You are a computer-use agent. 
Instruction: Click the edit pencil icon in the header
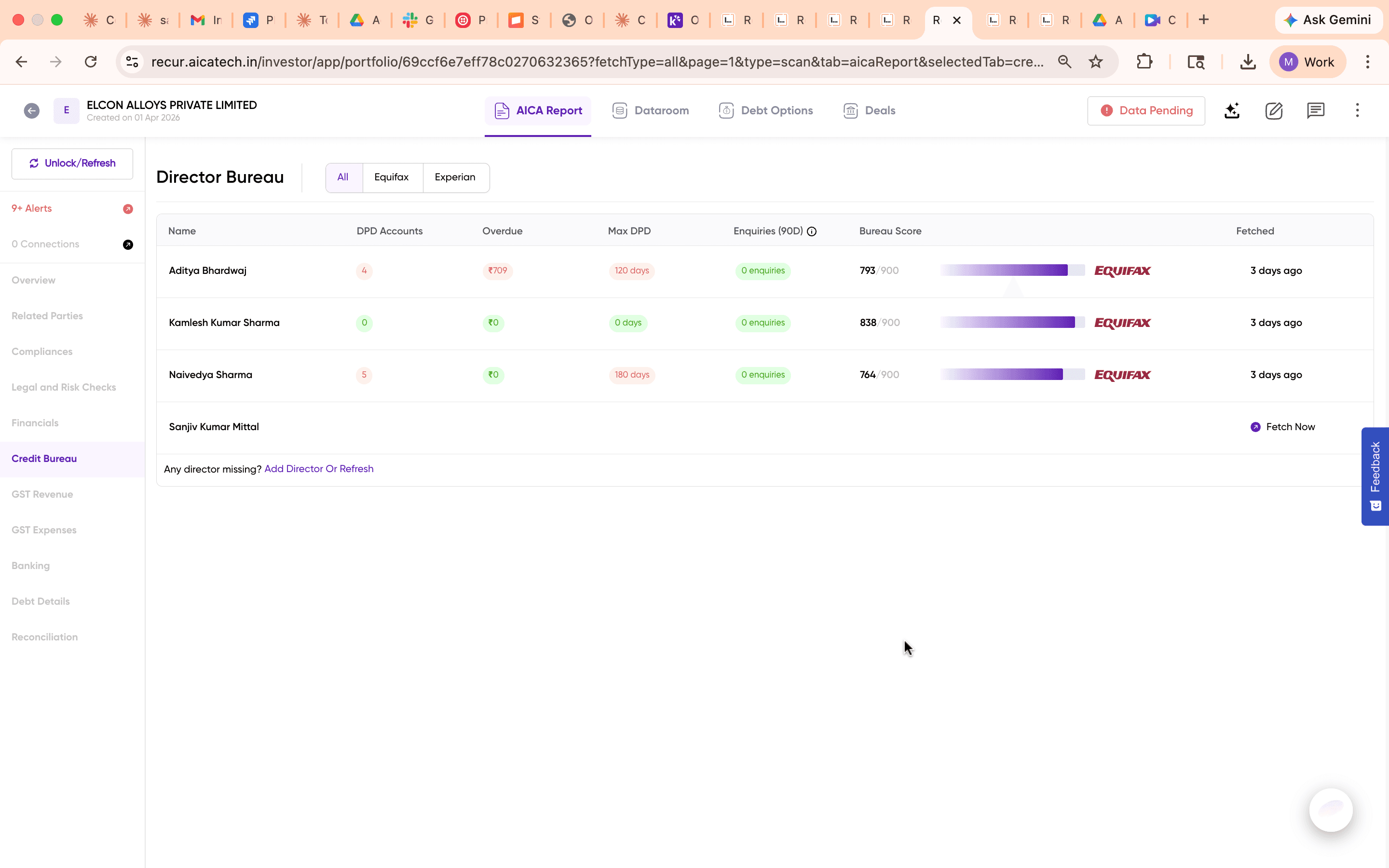(1274, 110)
